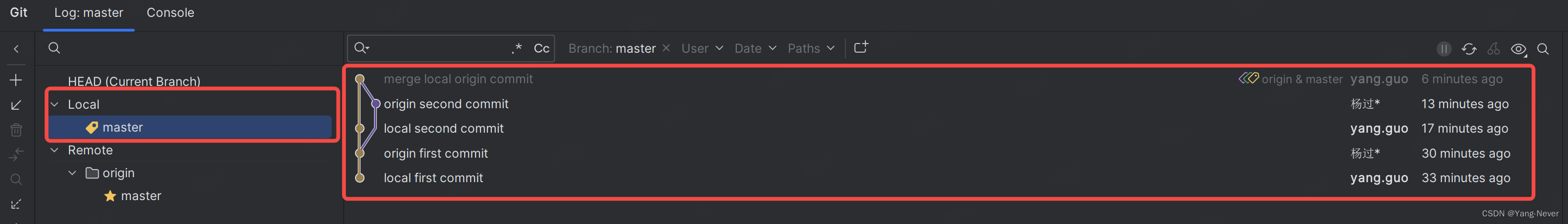Open the eye view options icon
Viewport: 1568px width, 224px height.
1519,49
